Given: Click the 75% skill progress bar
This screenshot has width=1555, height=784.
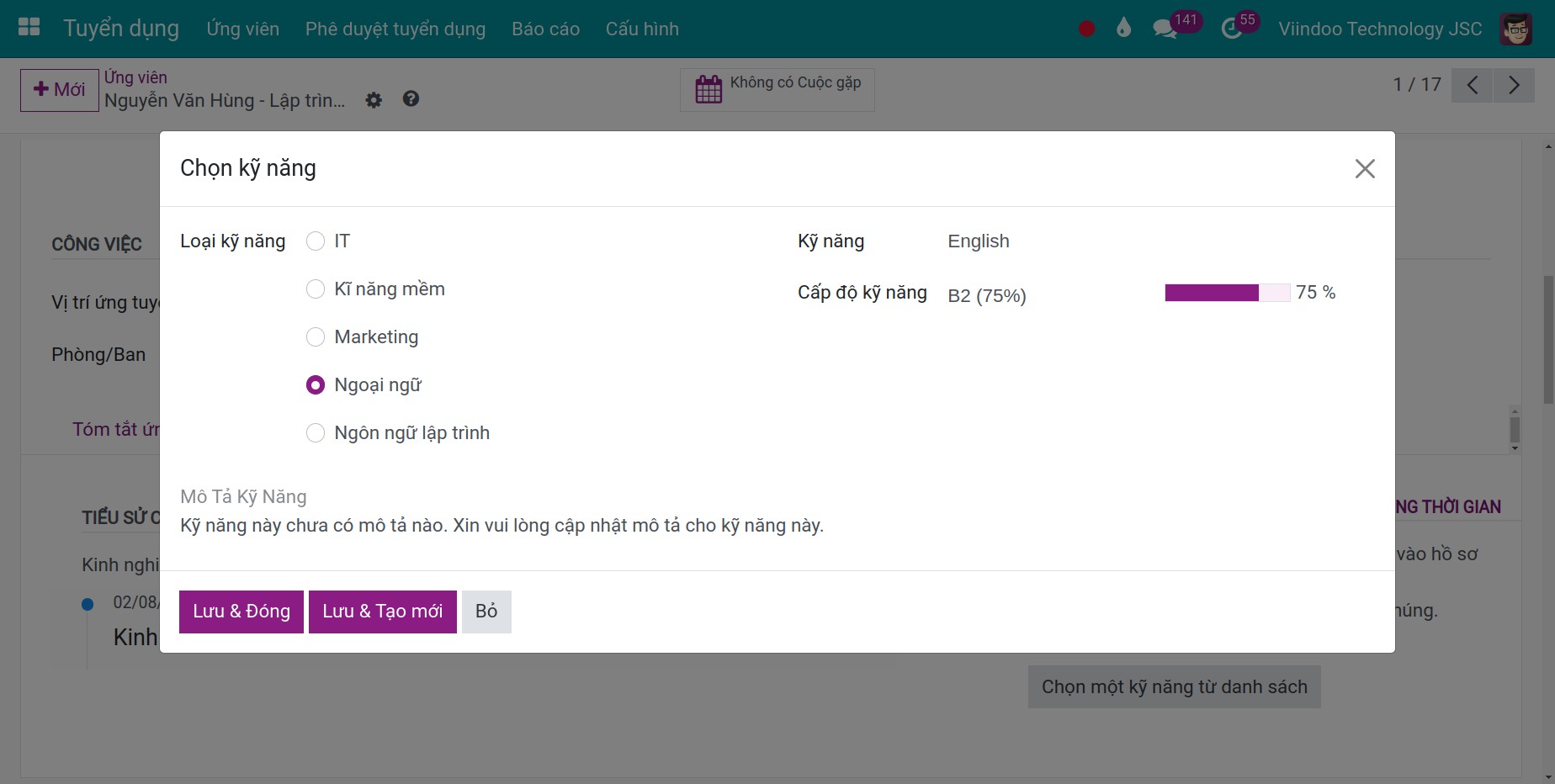Looking at the screenshot, I should [1227, 293].
